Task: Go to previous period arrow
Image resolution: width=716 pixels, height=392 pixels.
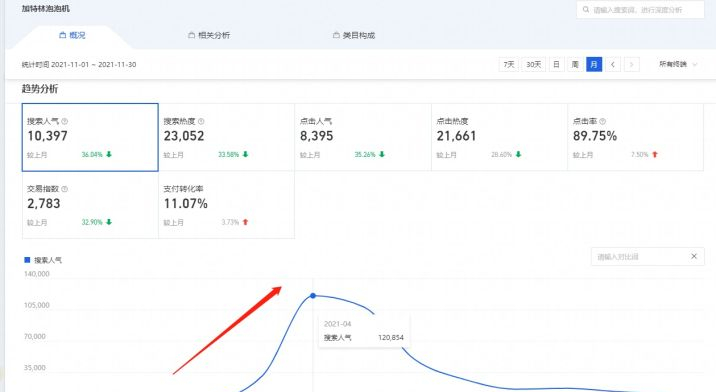Action: [613, 64]
